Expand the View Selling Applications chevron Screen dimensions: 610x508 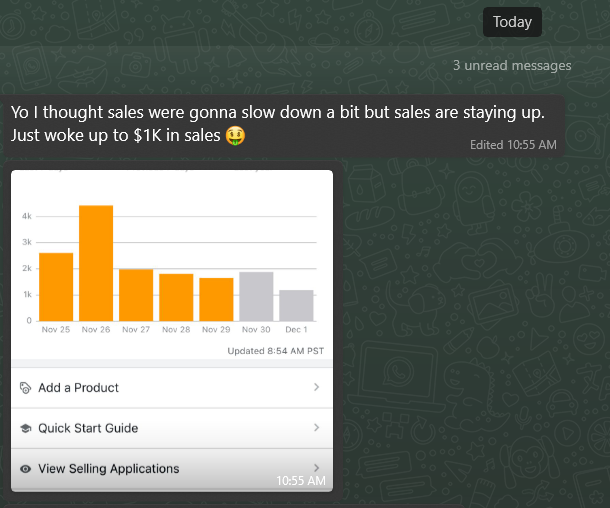(x=316, y=467)
